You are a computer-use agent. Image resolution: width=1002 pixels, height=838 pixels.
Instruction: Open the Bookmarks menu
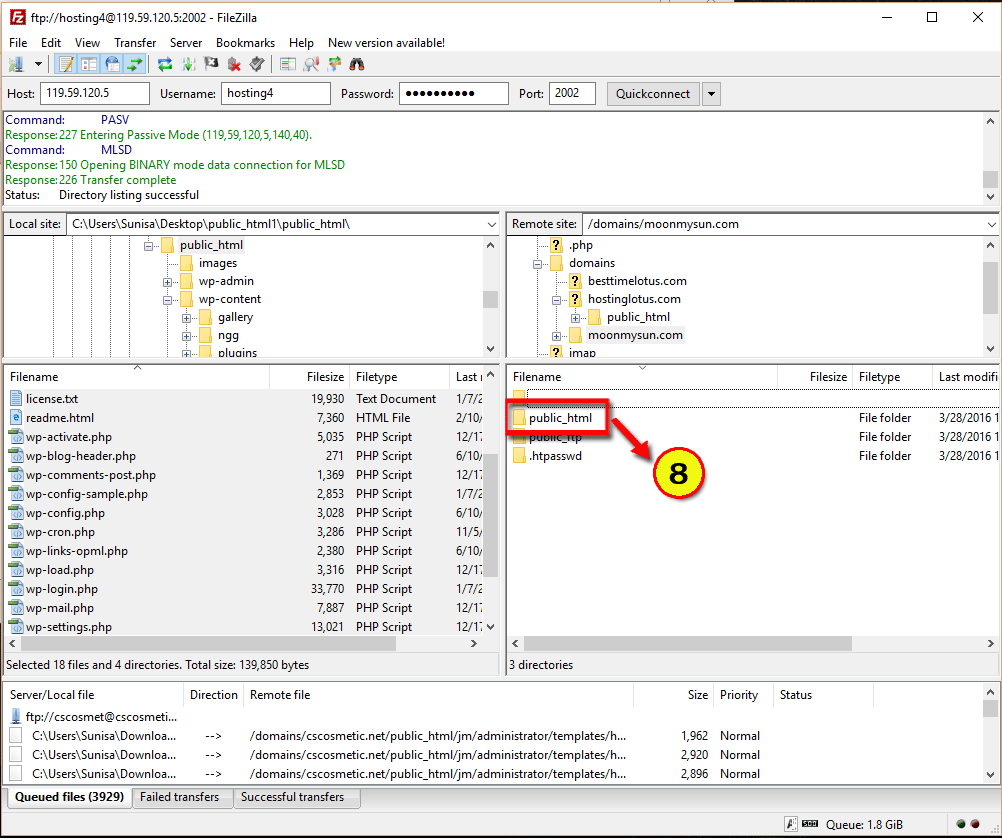point(245,43)
